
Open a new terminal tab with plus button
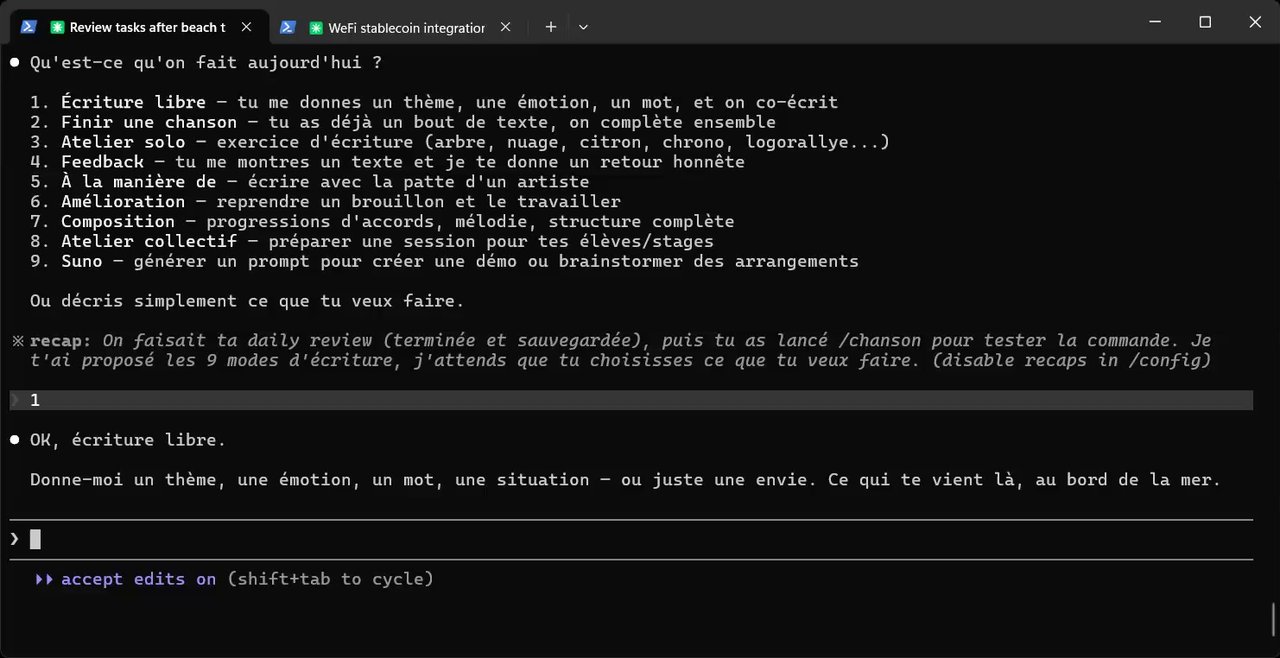(550, 27)
